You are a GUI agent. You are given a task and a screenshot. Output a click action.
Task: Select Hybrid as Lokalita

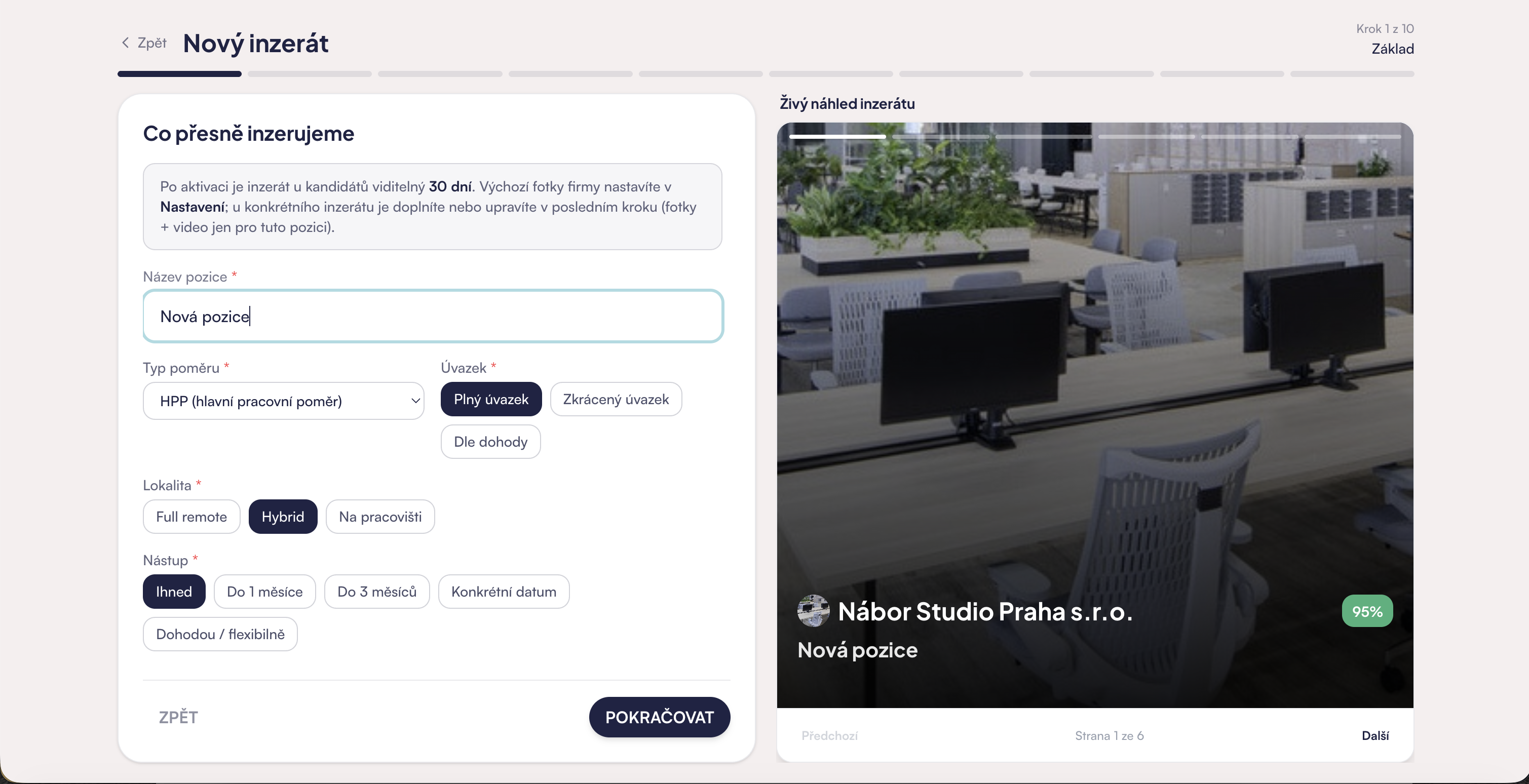click(x=283, y=517)
